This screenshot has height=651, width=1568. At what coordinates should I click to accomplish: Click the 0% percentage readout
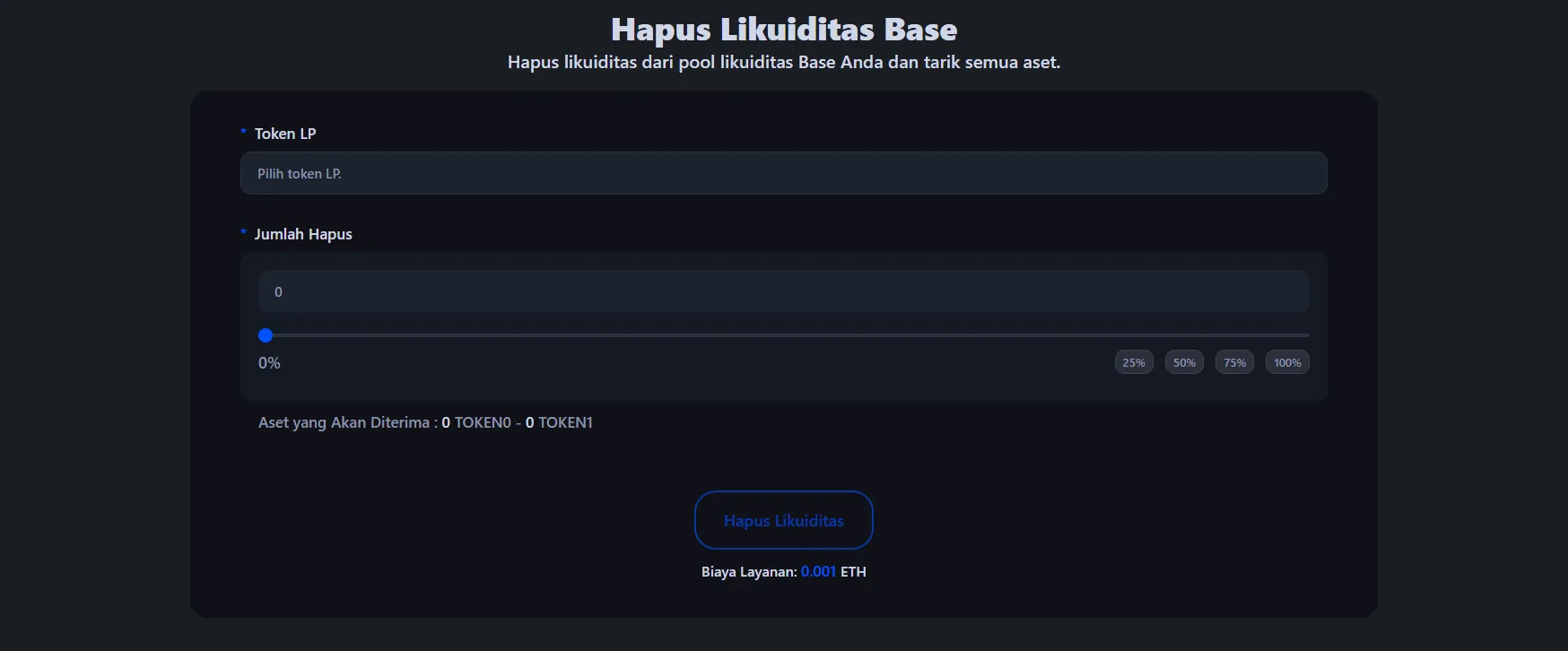269,363
